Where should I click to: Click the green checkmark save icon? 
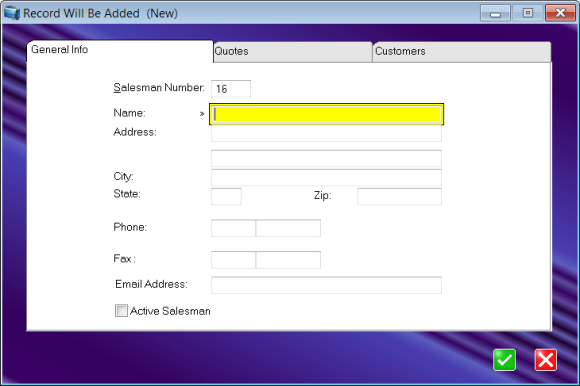pyautogui.click(x=504, y=360)
